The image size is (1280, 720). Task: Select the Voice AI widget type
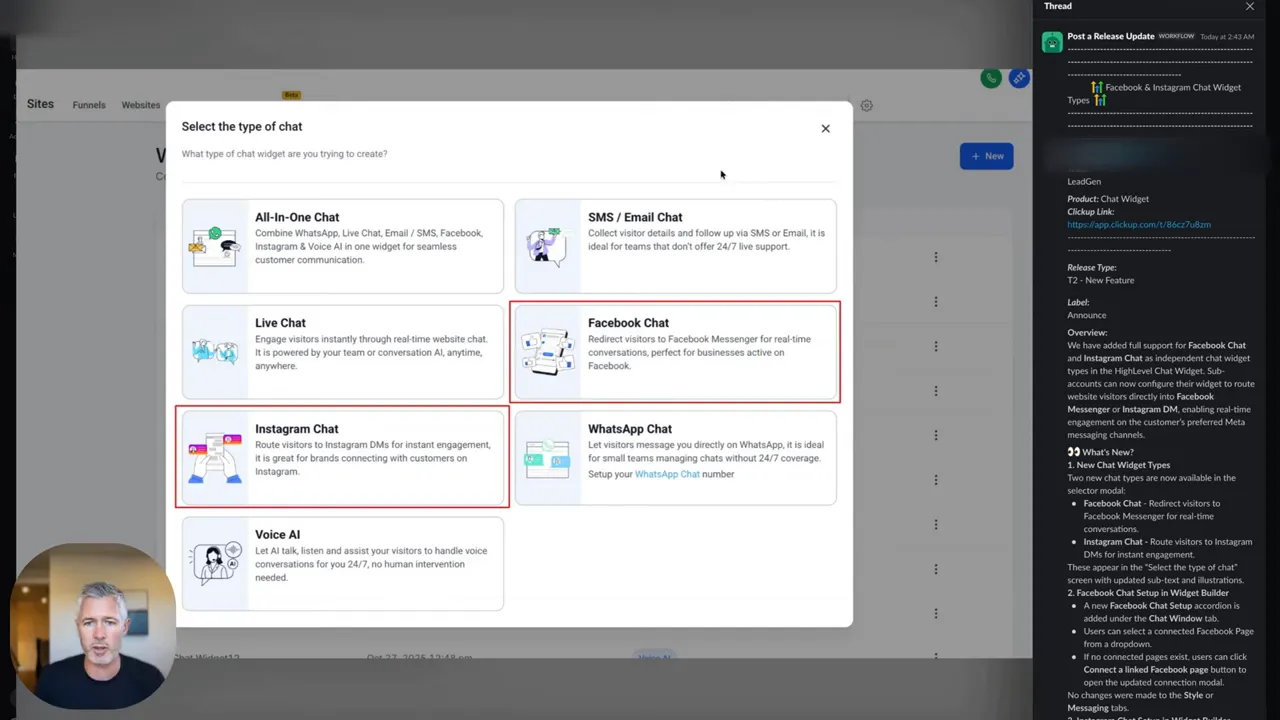click(343, 564)
